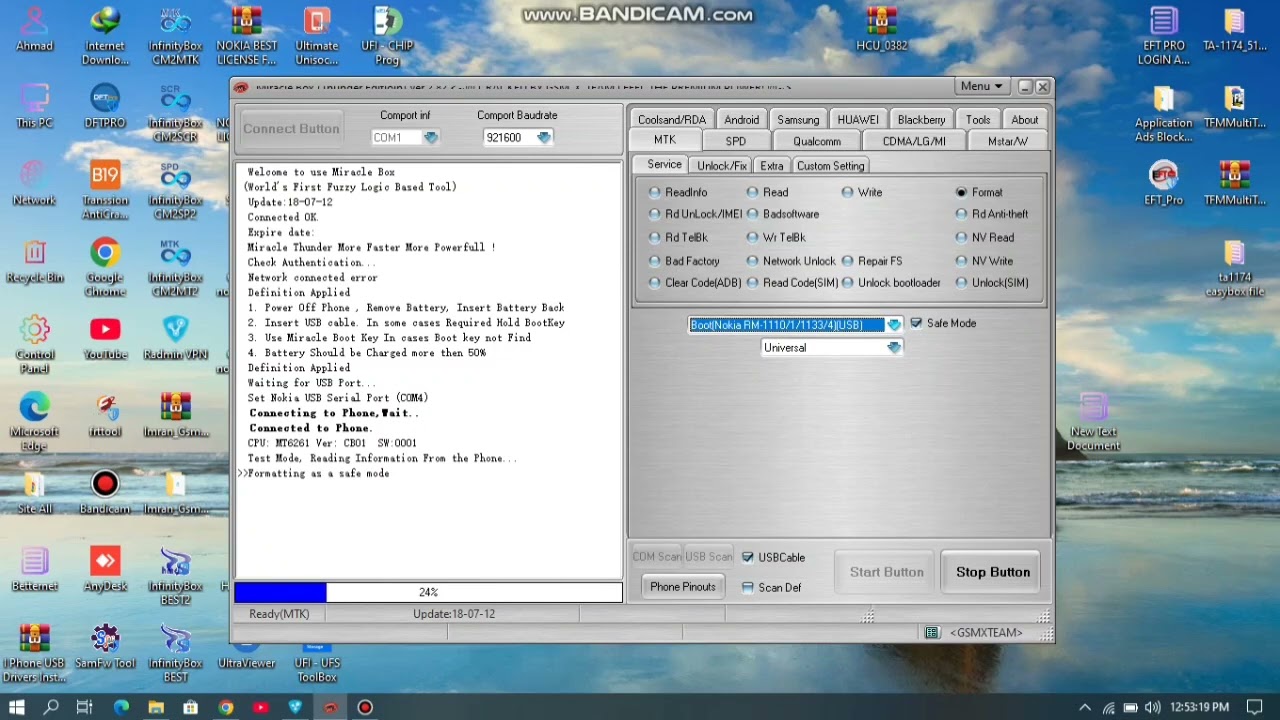
Task: Open the SamFw Tool desktop icon
Action: pos(105,645)
